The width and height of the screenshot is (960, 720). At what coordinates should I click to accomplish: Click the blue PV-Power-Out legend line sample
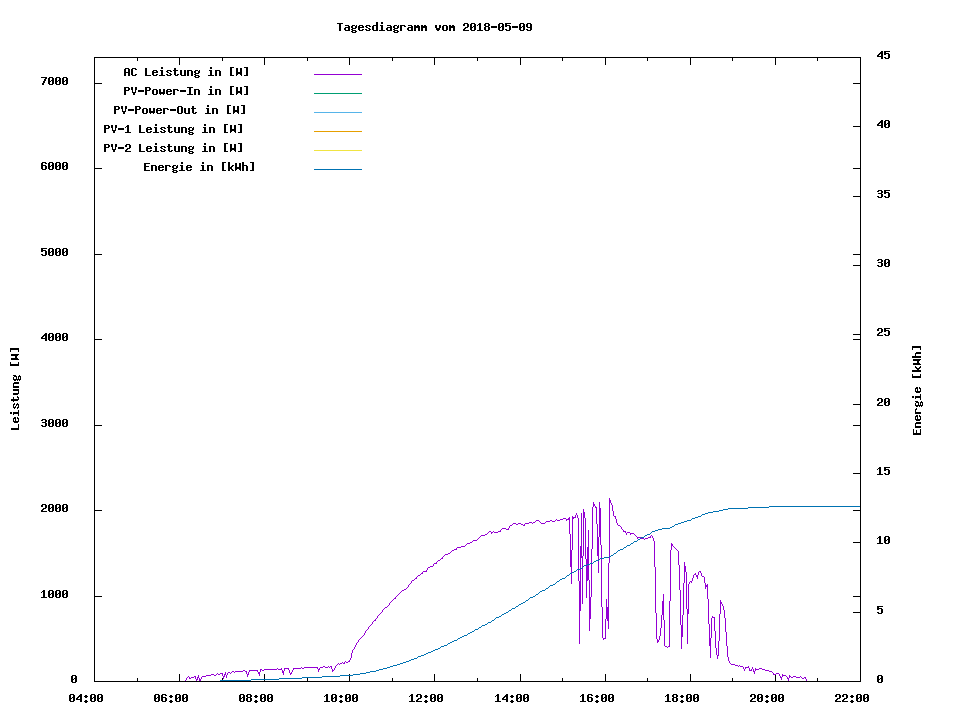click(x=337, y=112)
